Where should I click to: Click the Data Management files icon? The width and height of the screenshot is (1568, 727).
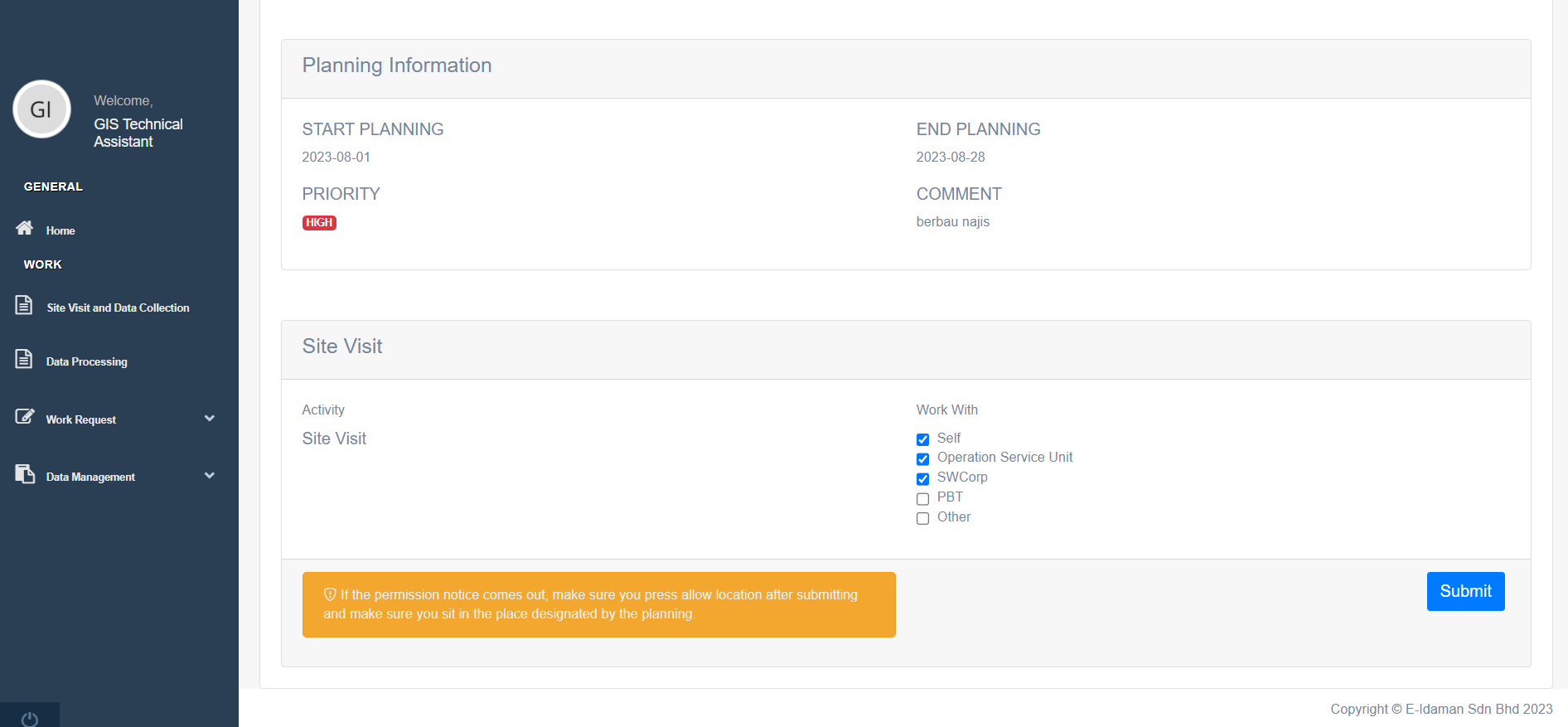coord(25,474)
